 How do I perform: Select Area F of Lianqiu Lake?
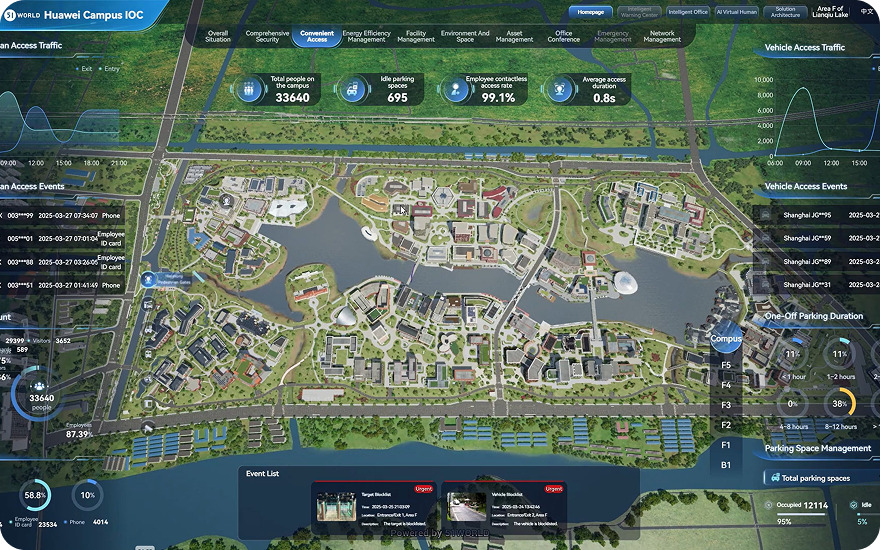(830, 12)
